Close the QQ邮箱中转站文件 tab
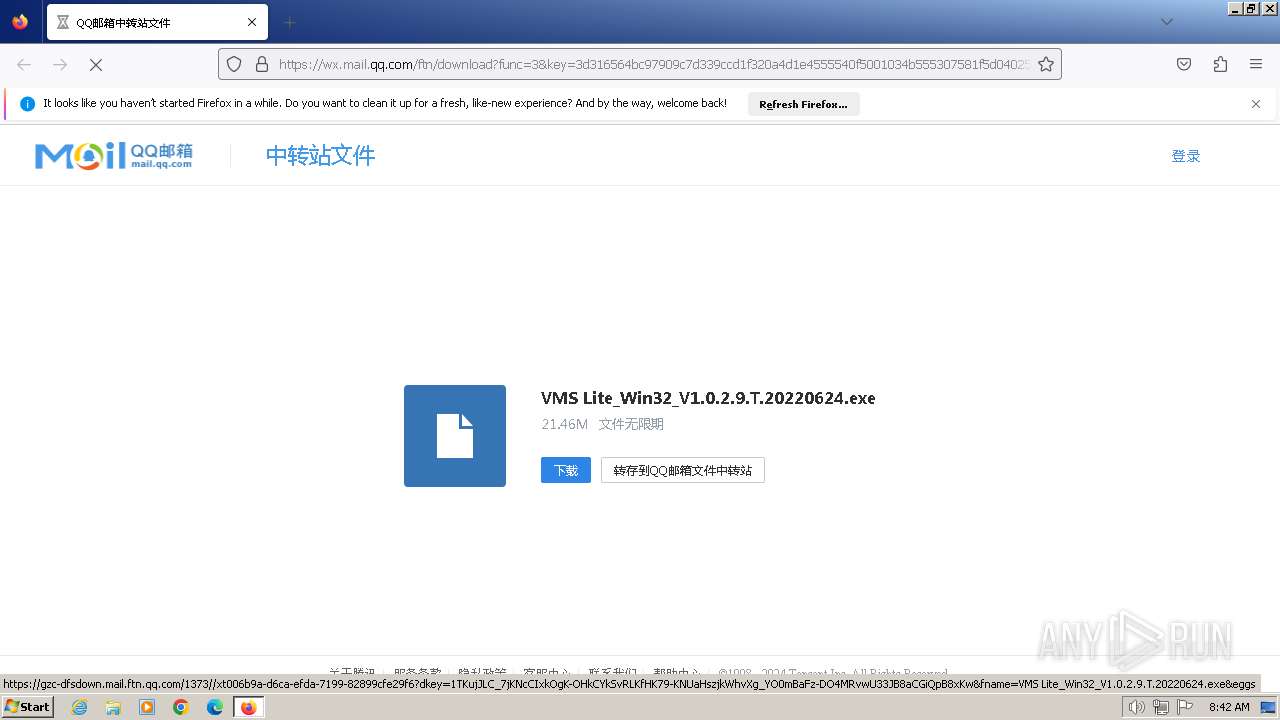1280x720 pixels. pyautogui.click(x=252, y=22)
